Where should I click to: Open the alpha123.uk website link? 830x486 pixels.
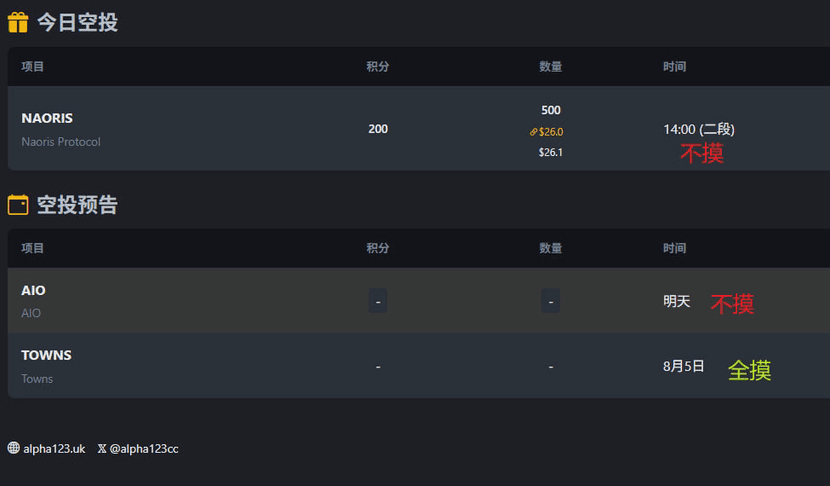[54, 448]
